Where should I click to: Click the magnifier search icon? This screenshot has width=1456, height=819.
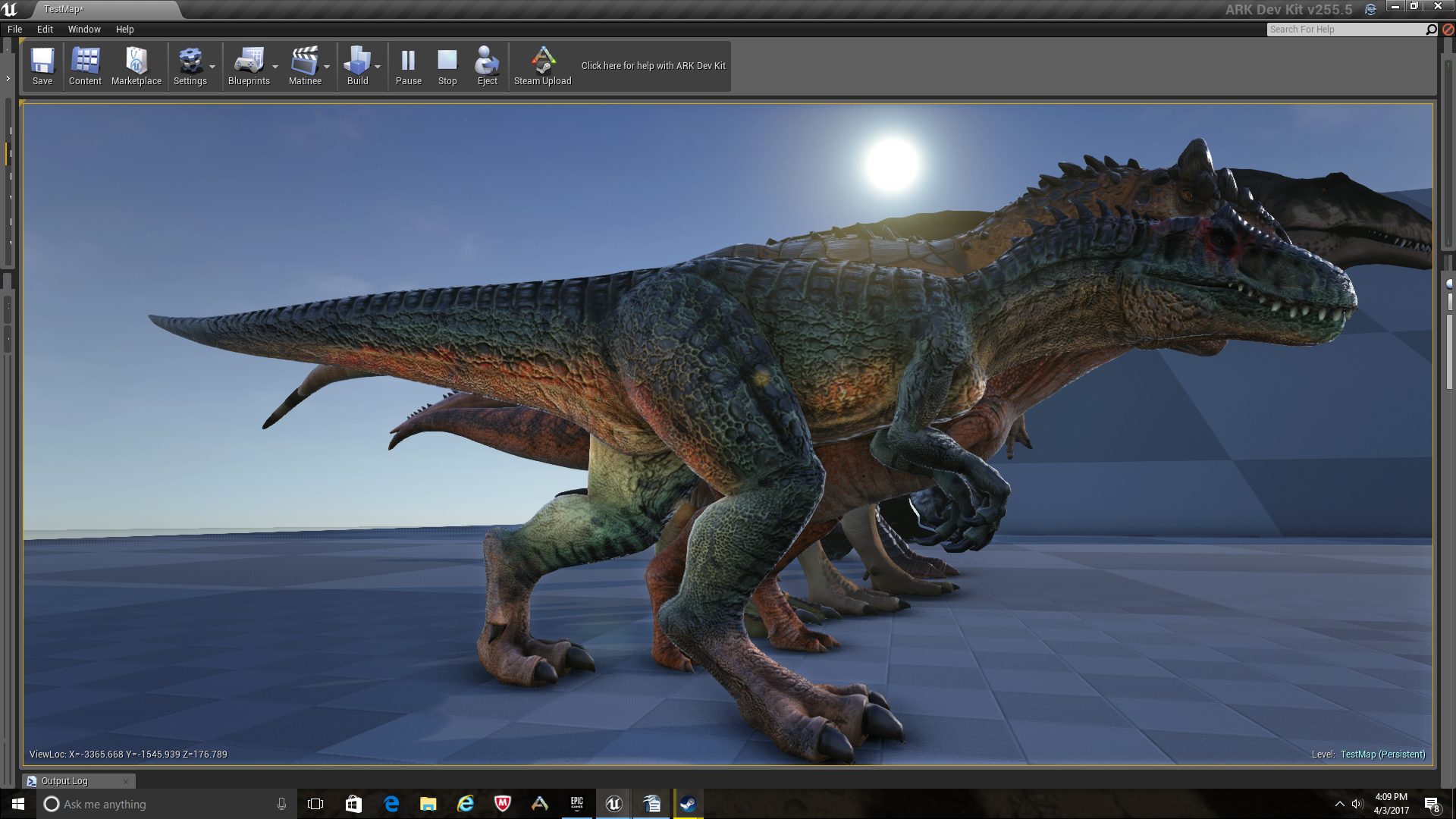(x=1431, y=30)
